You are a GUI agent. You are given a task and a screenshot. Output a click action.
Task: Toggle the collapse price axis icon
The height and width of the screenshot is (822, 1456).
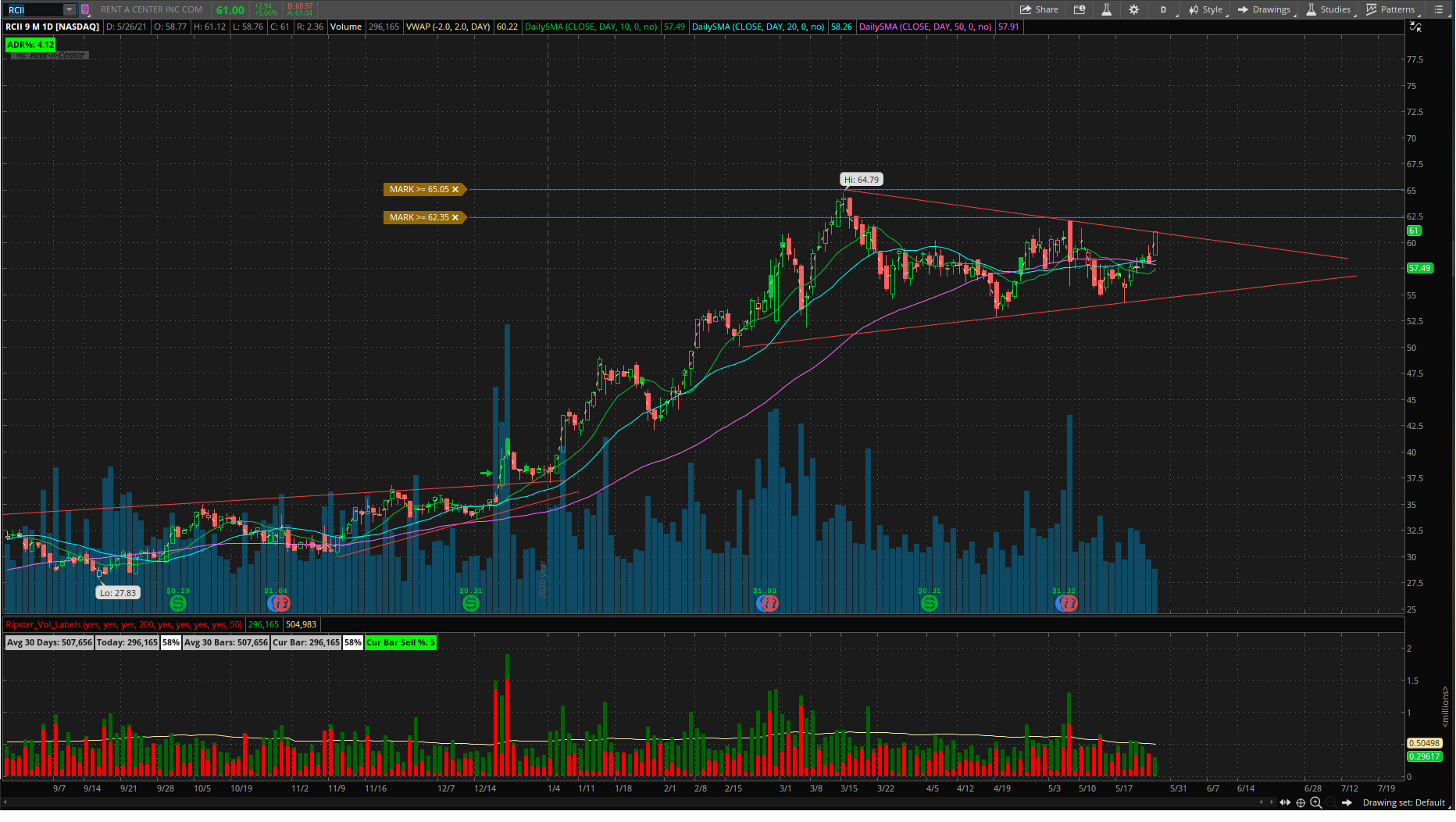(x=1415, y=27)
